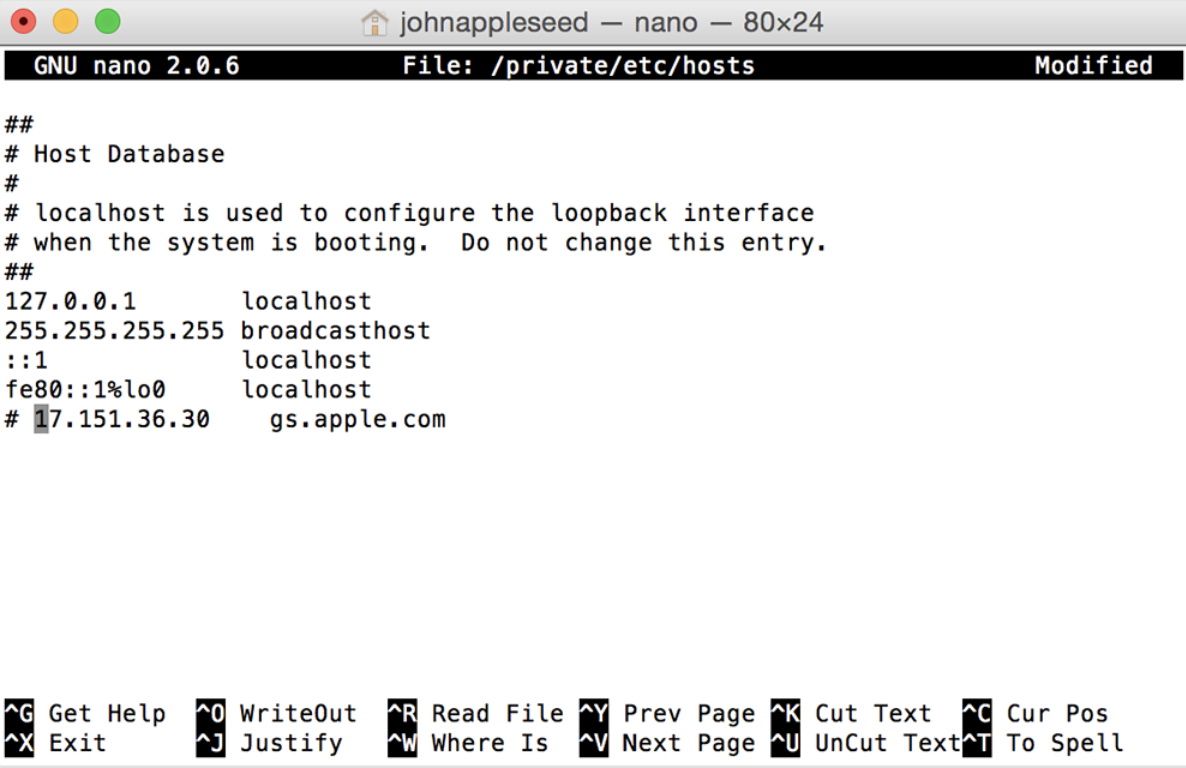Click the ^C Cur Pos shortcut icon
The height and width of the screenshot is (768, 1186).
pos(975,713)
